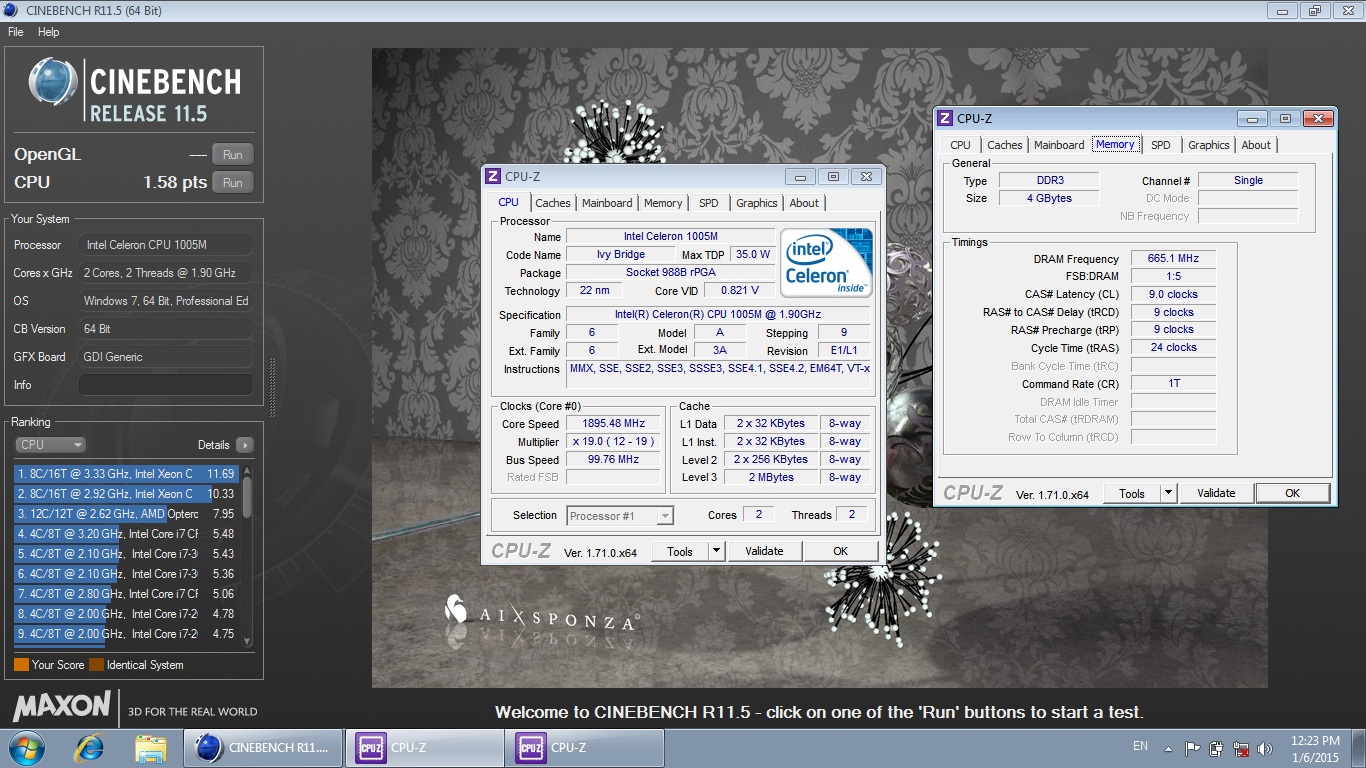This screenshot has width=1366, height=768.
Task: Click Validate in Memory CPU-Z window
Action: [x=1217, y=493]
